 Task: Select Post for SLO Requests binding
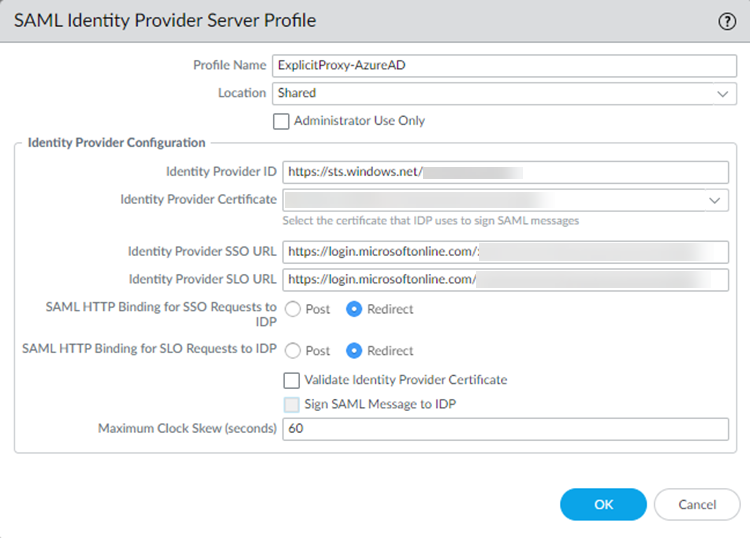[293, 351]
